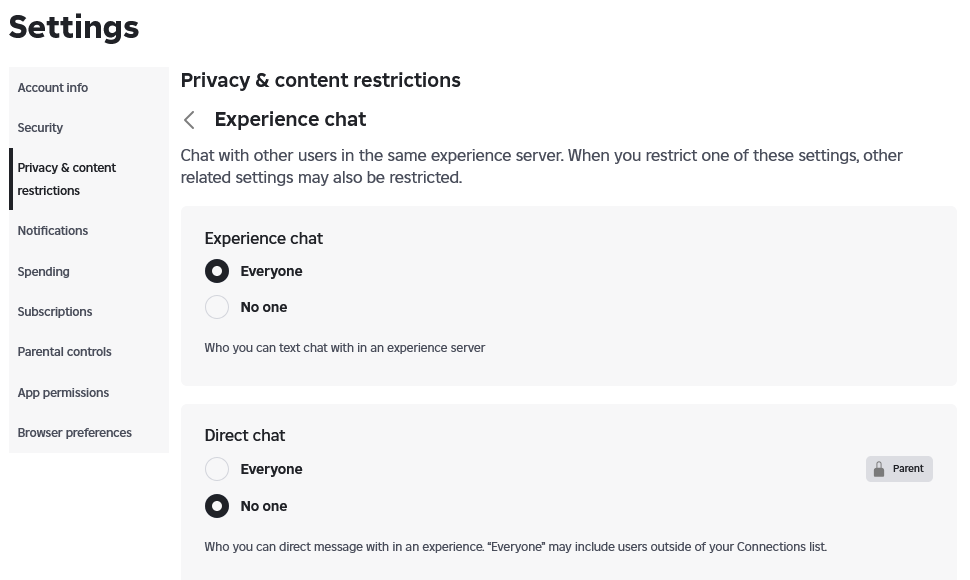This screenshot has height=580, width=970.
Task: Go to App permissions tab
Action: (63, 393)
